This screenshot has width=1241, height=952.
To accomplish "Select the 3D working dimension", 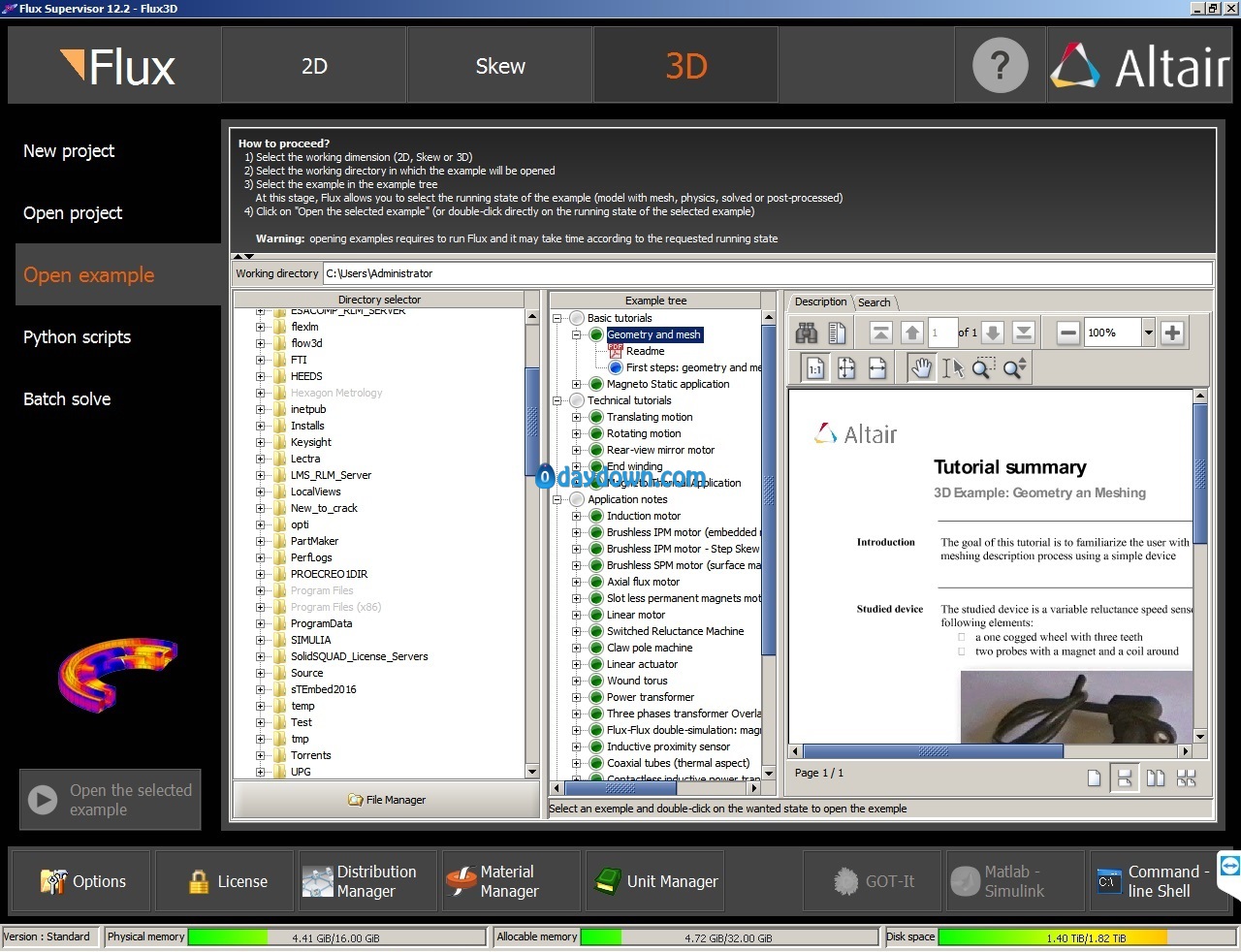I will [x=685, y=66].
